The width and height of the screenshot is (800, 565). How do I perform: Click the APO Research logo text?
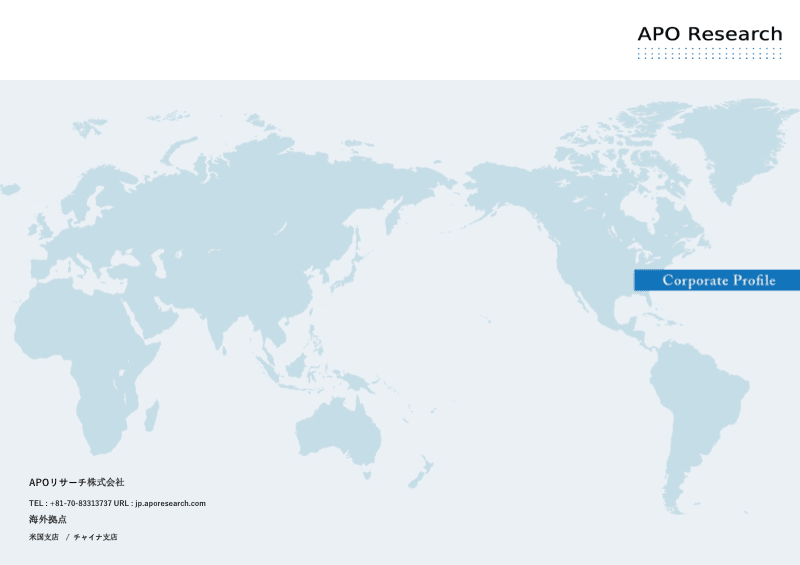[710, 34]
